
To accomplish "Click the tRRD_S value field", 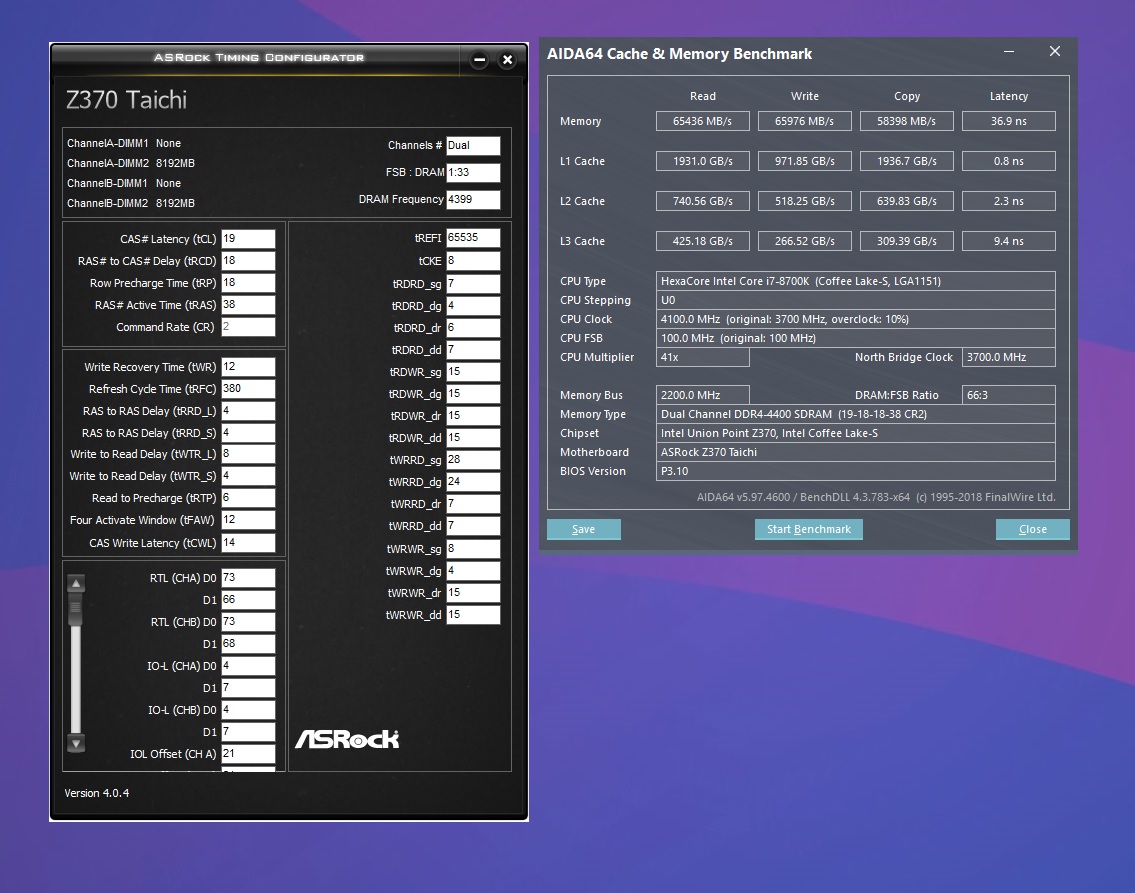I will pyautogui.click(x=248, y=433).
